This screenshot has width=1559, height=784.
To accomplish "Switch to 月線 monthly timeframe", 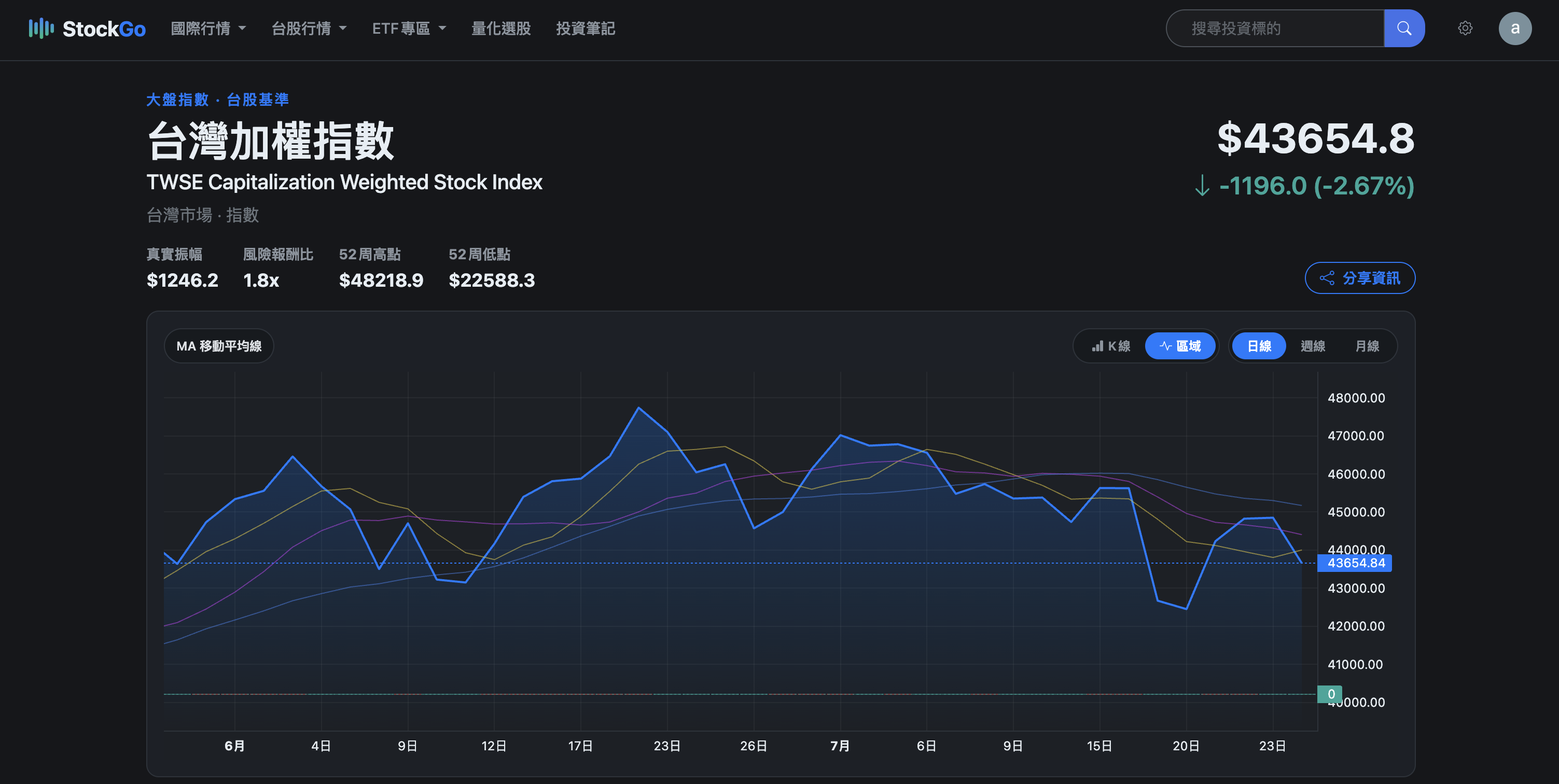I will (1367, 346).
